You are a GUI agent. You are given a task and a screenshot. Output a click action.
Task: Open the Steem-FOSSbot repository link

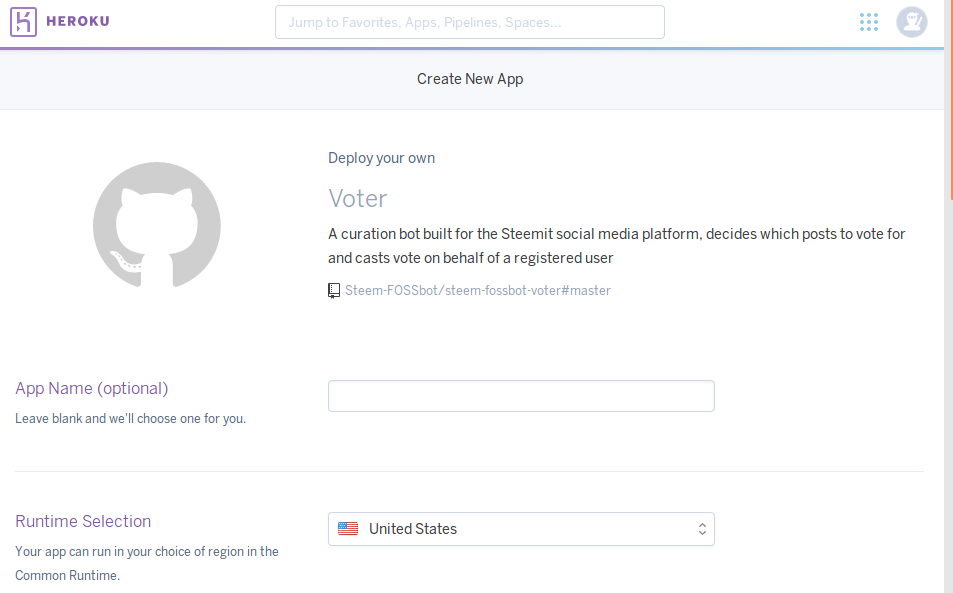pyautogui.click(x=476, y=290)
